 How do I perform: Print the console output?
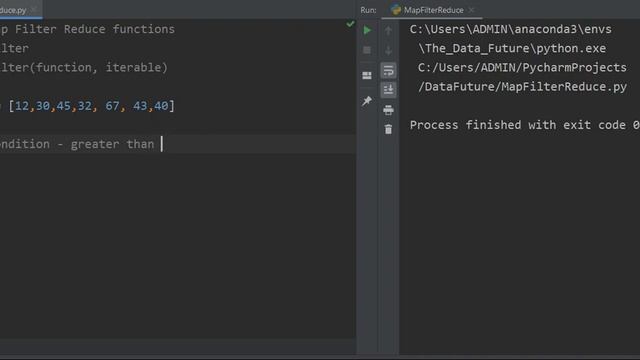[388, 110]
